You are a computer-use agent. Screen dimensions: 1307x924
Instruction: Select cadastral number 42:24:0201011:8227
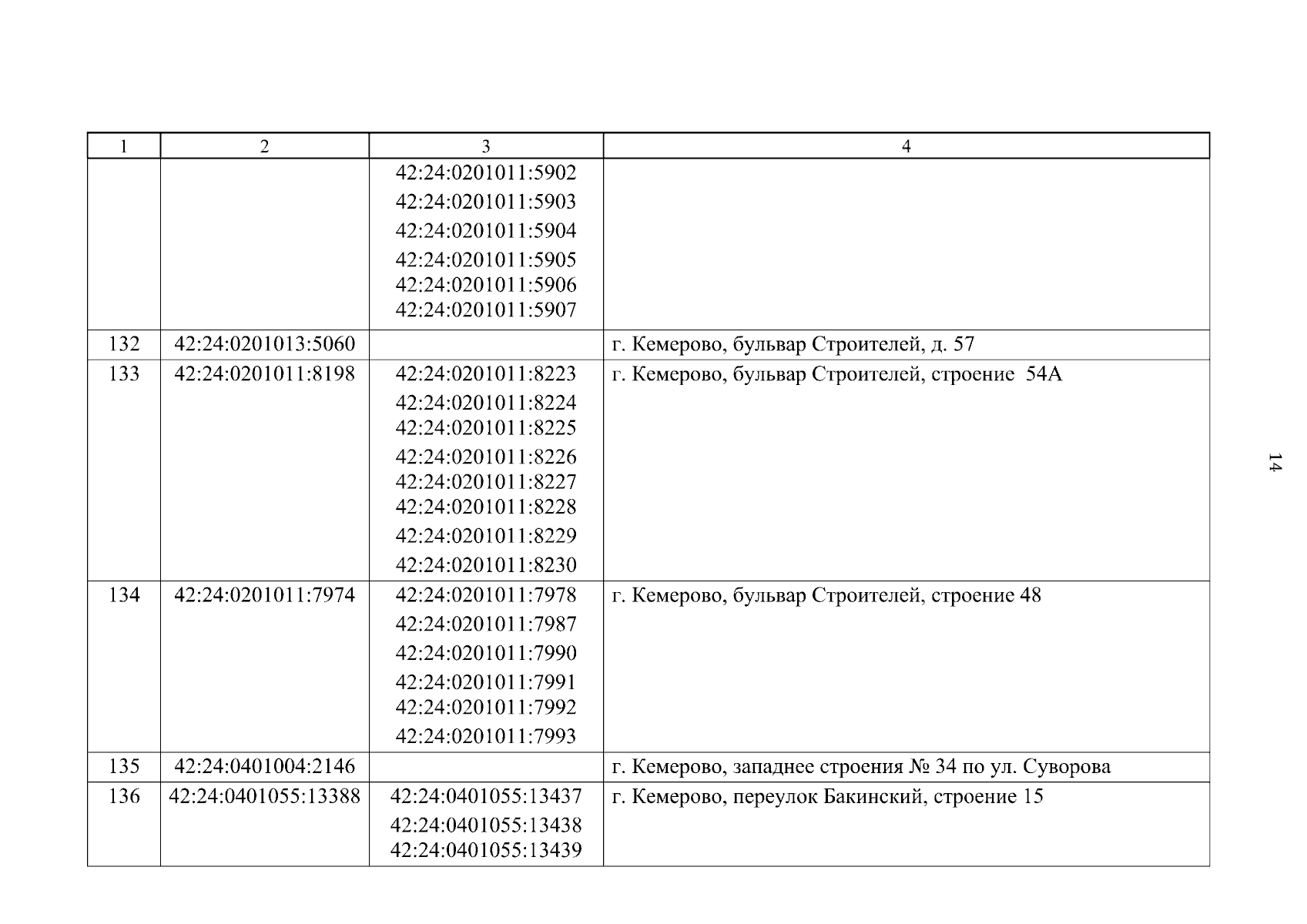485,482
